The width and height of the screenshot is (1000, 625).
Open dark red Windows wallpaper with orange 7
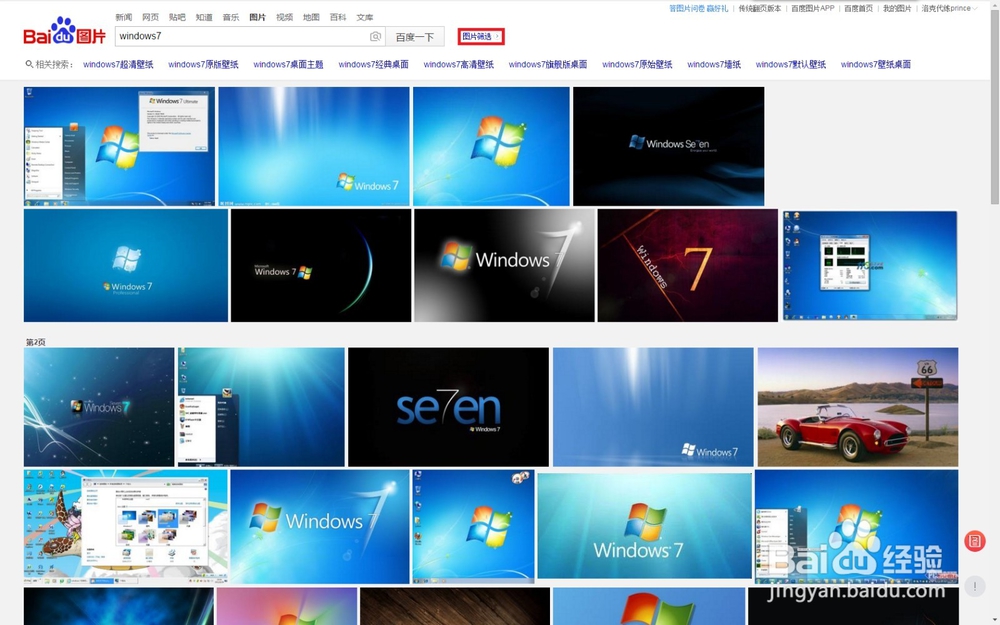click(x=688, y=265)
